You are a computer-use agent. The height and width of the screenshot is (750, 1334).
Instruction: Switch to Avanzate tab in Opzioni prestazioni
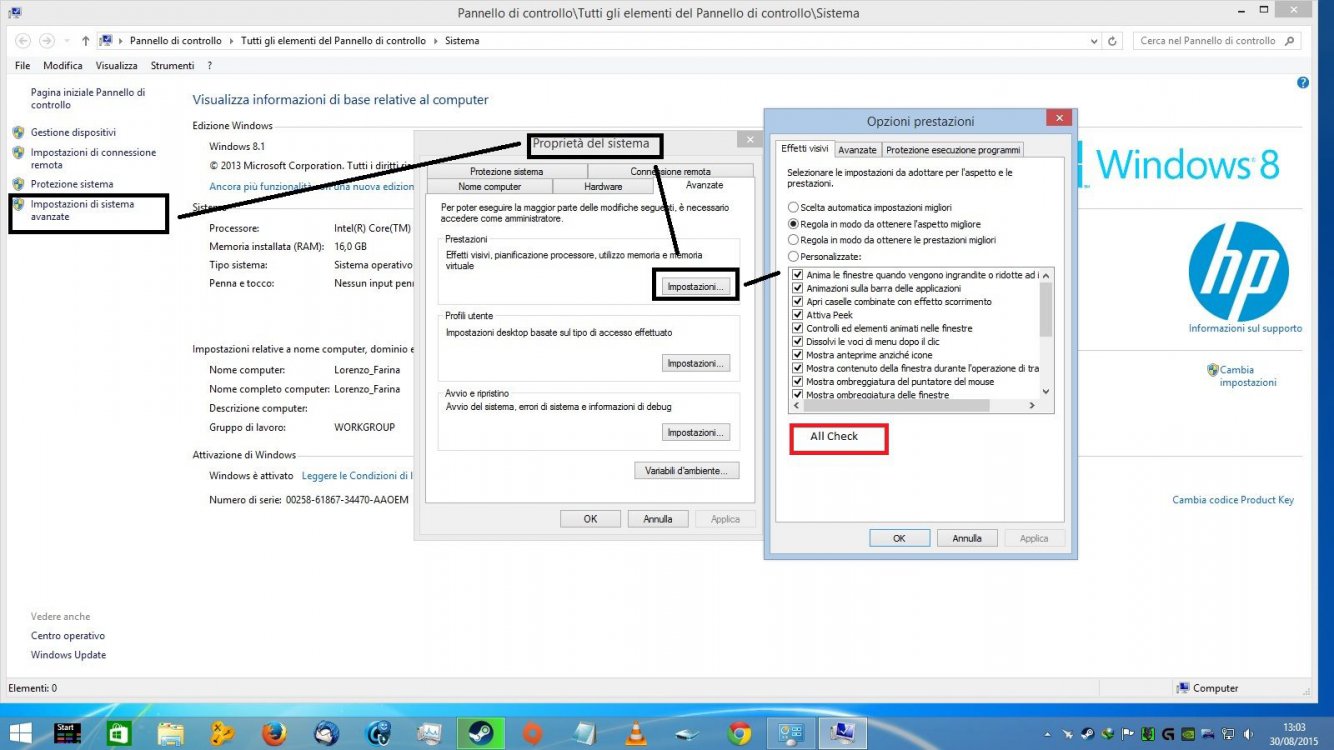tap(857, 150)
